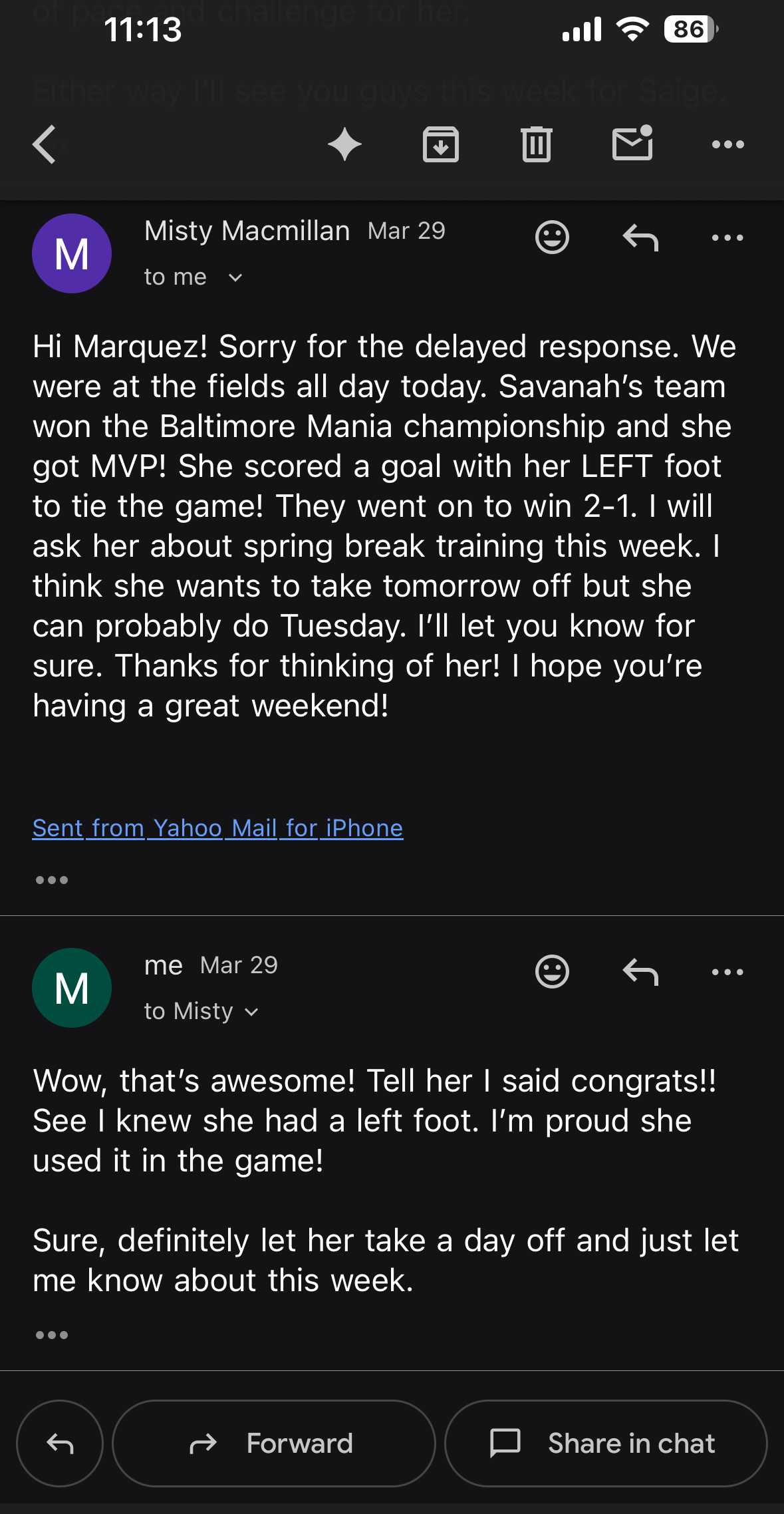Tap the bottom Reply button
The width and height of the screenshot is (784, 1514).
60,1443
